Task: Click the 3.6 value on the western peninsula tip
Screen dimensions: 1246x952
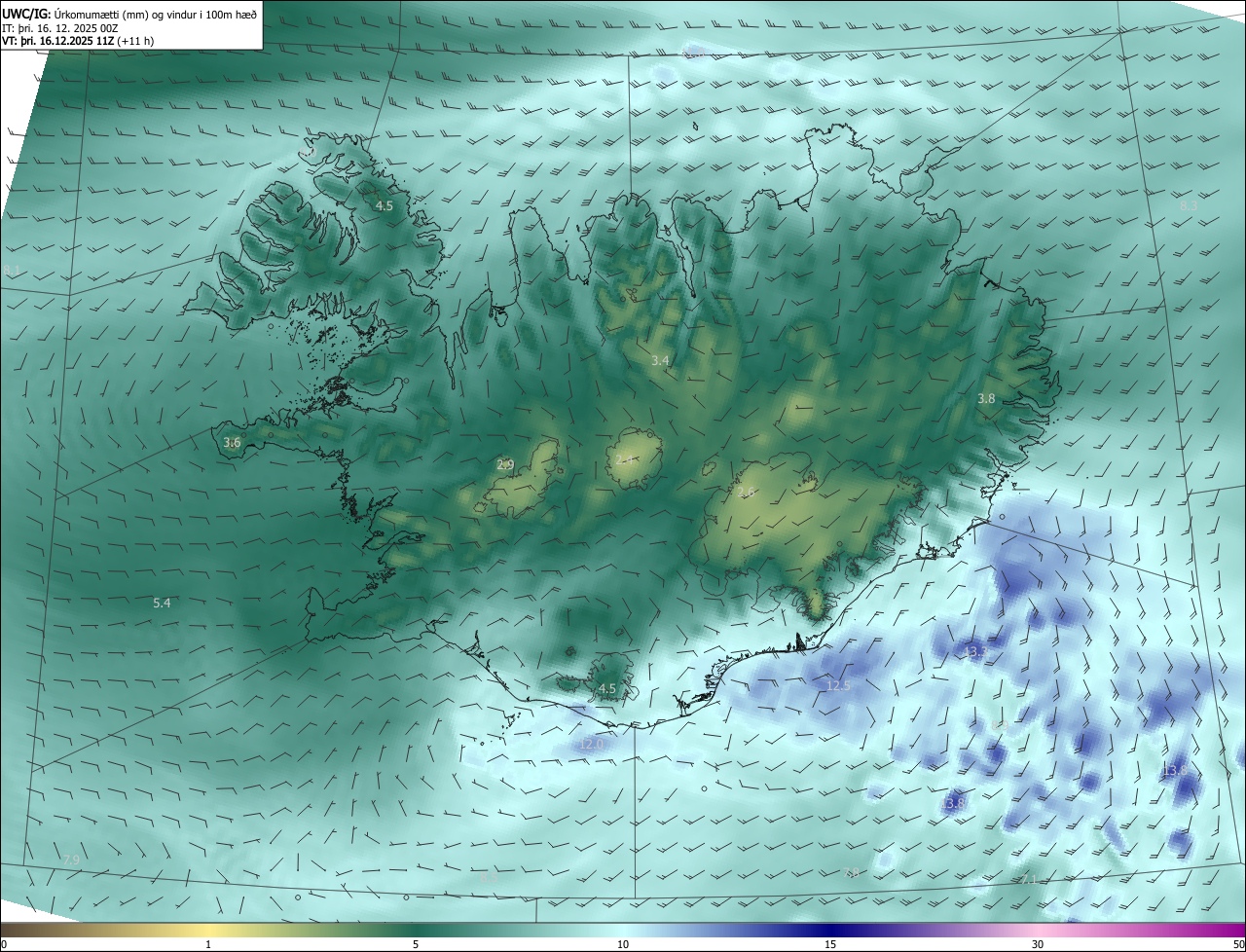Action: tap(232, 443)
